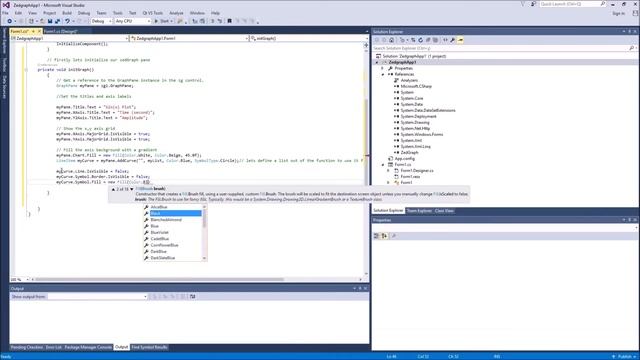Click the previous overload arrow in tooltip
Image resolution: width=640 pixels, height=360 pixels.
[113, 189]
